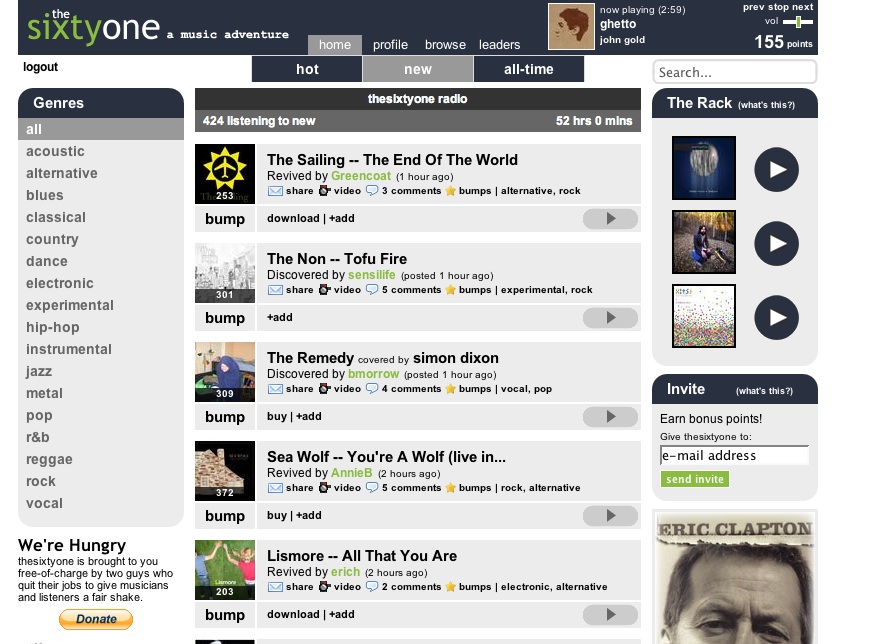Select the all genres filter
876x644 pixels.
[x=101, y=129]
